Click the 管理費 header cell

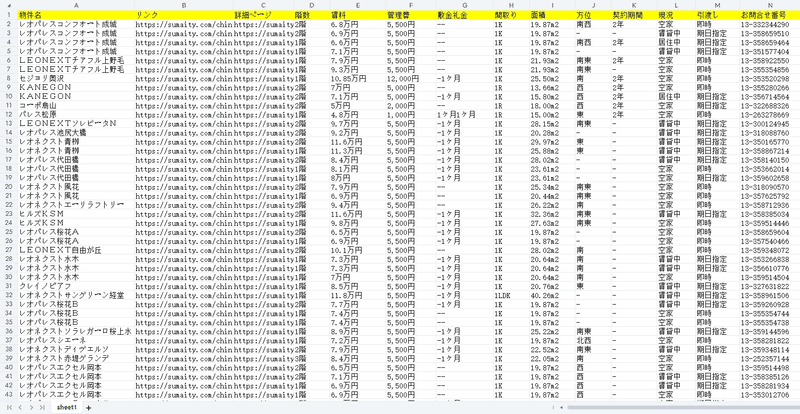click(411, 15)
